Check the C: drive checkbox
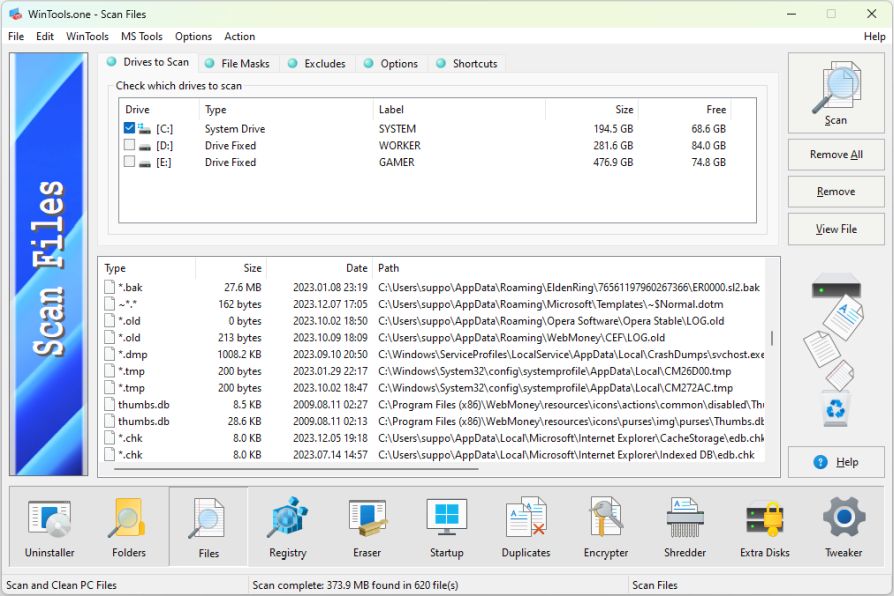This screenshot has height=596, width=894. (129, 128)
